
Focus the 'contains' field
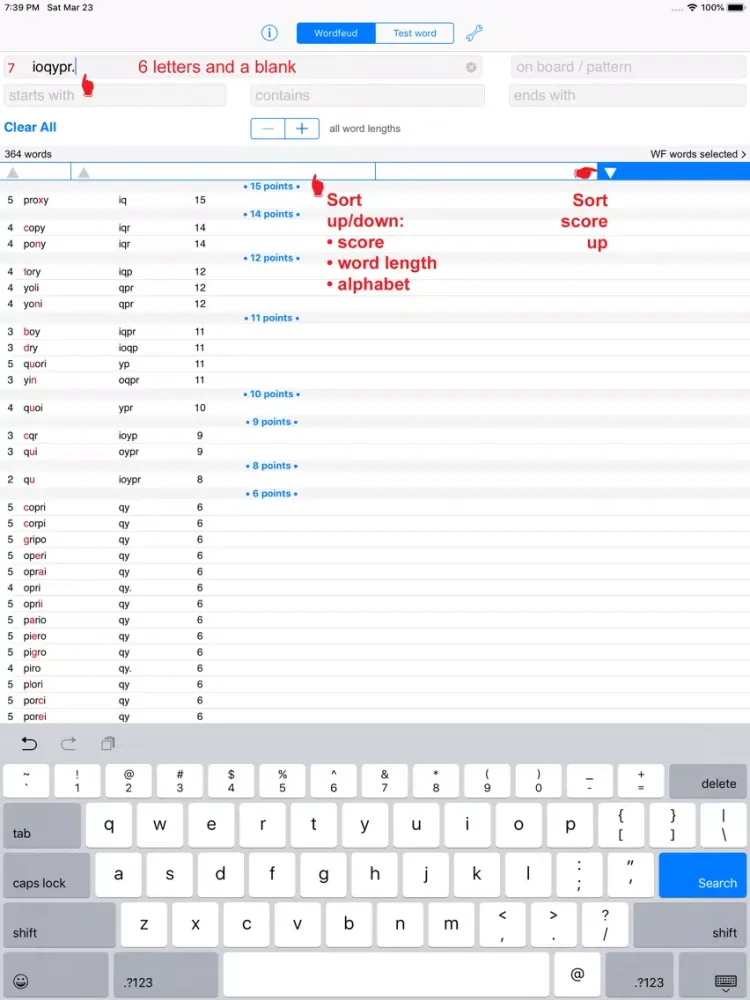click(x=367, y=95)
